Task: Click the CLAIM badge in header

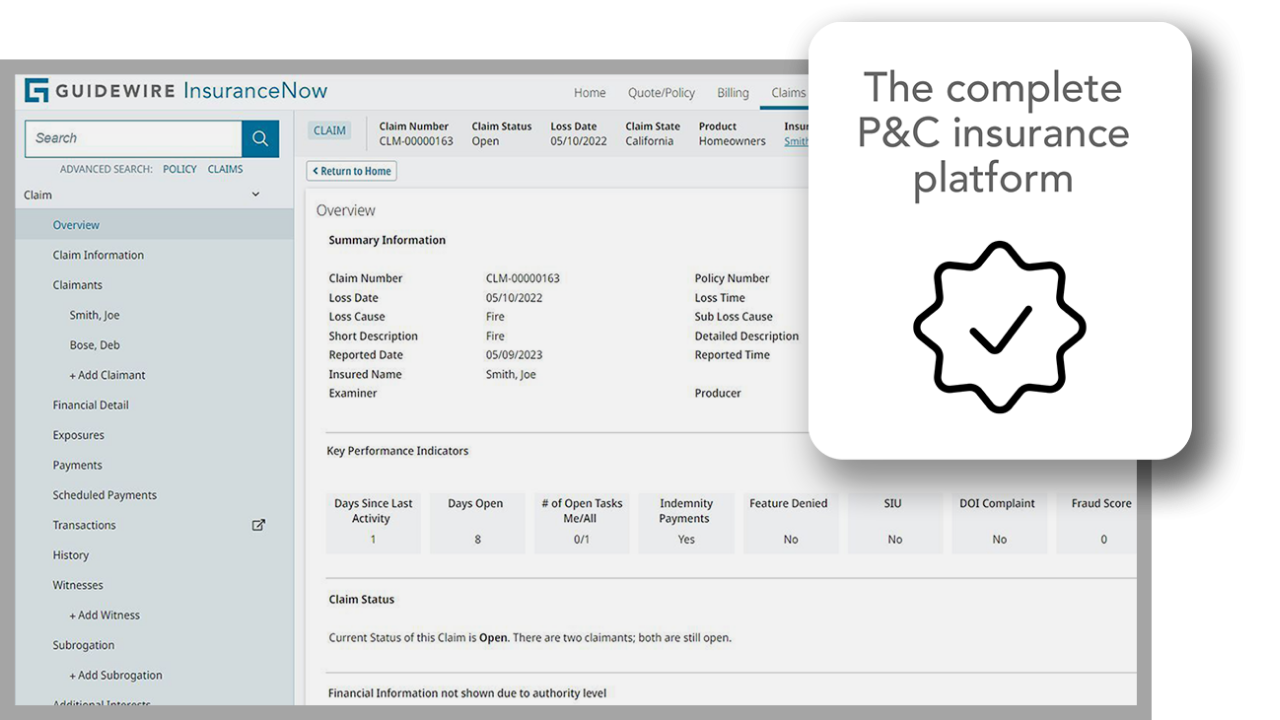Action: click(330, 131)
